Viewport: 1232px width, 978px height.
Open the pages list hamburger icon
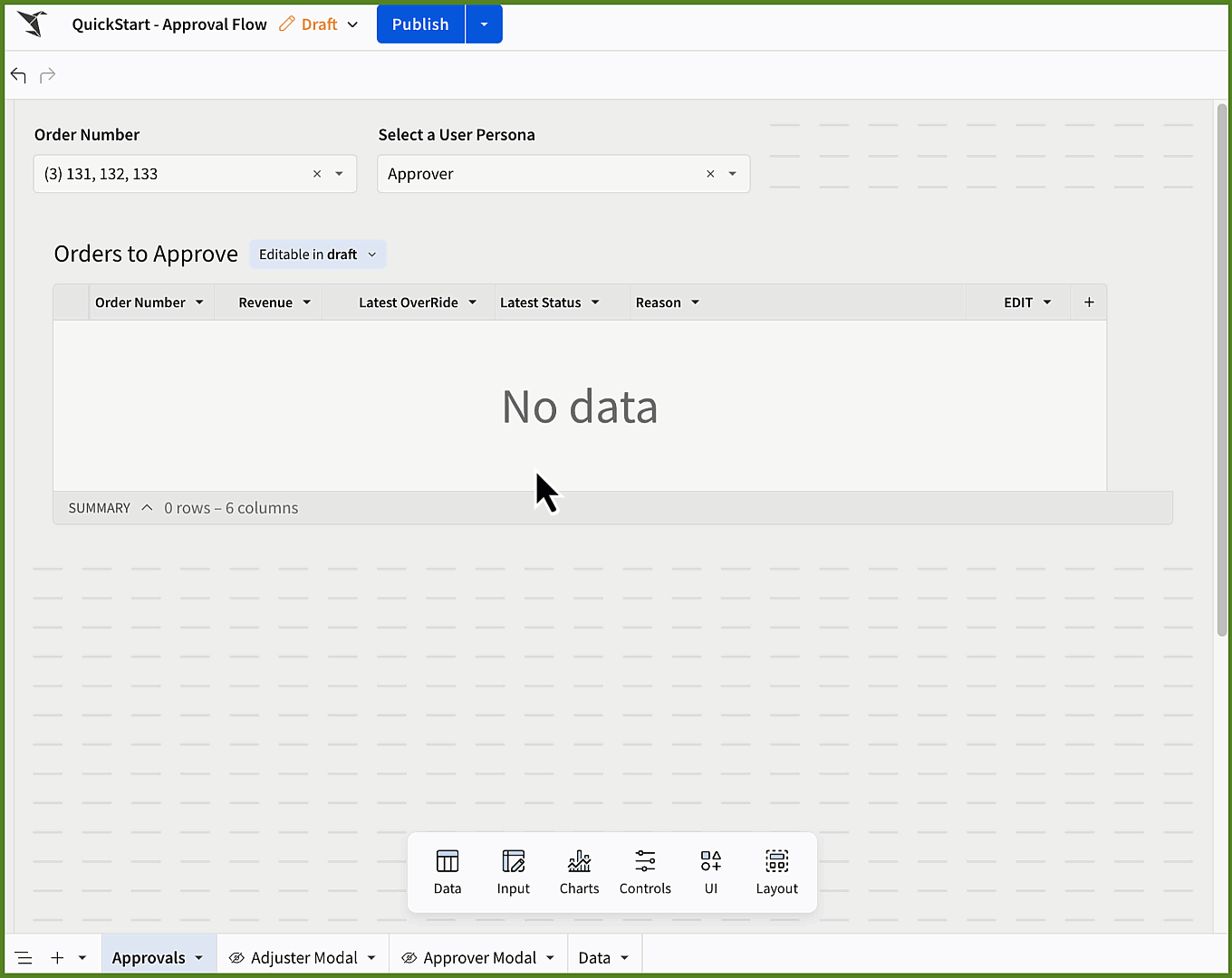24,958
